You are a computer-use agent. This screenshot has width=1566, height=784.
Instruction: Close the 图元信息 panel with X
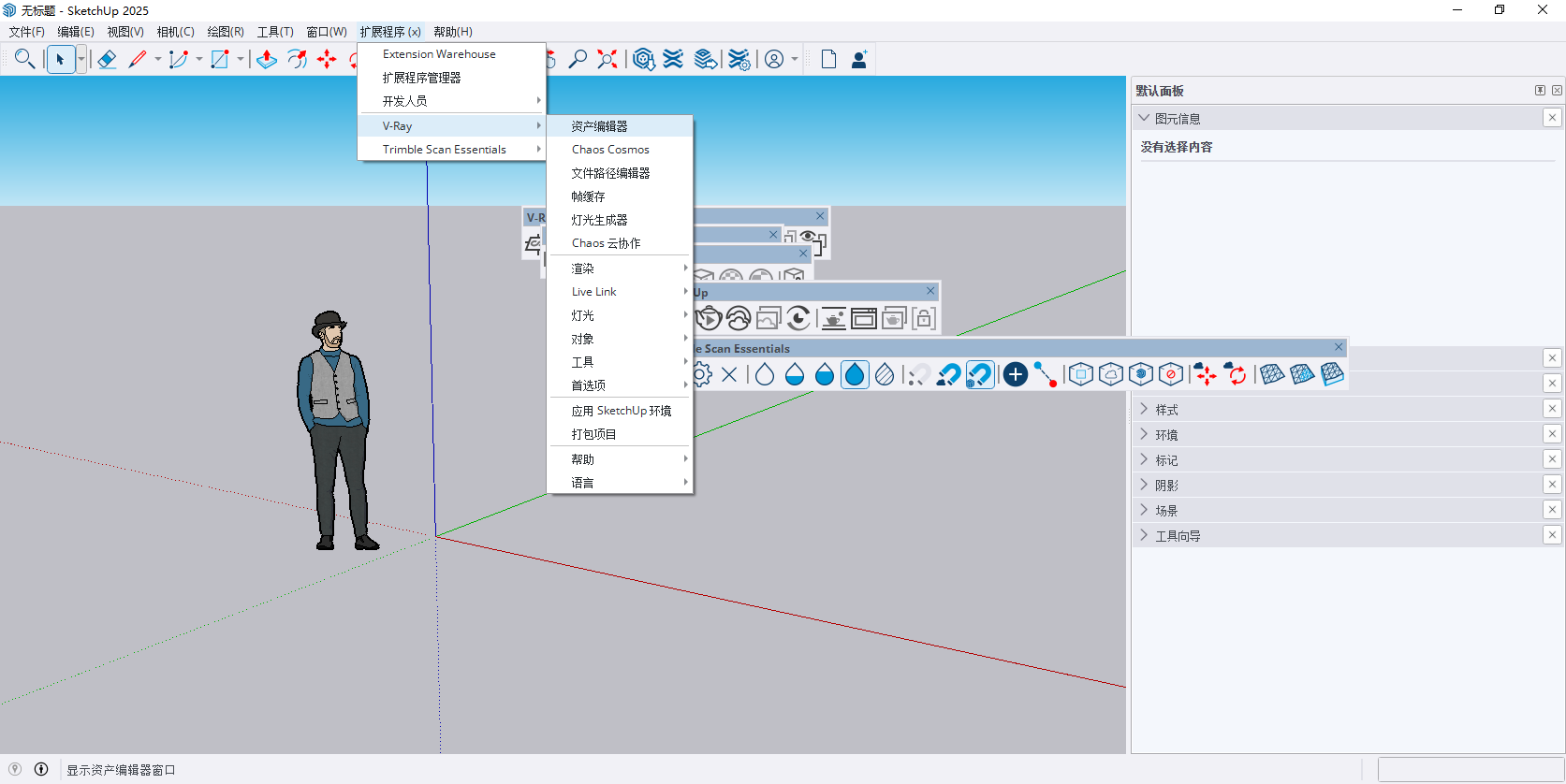pos(1552,118)
